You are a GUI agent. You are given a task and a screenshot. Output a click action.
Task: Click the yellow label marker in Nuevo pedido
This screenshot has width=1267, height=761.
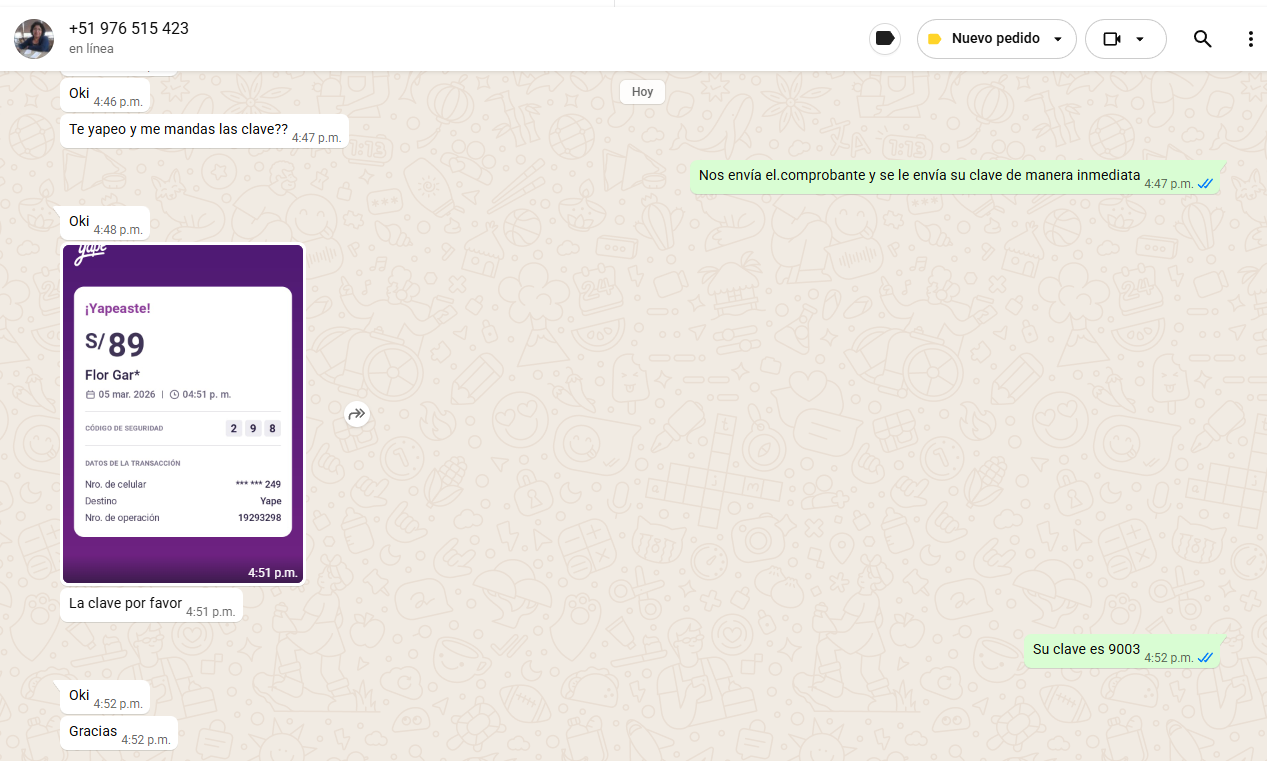935,39
